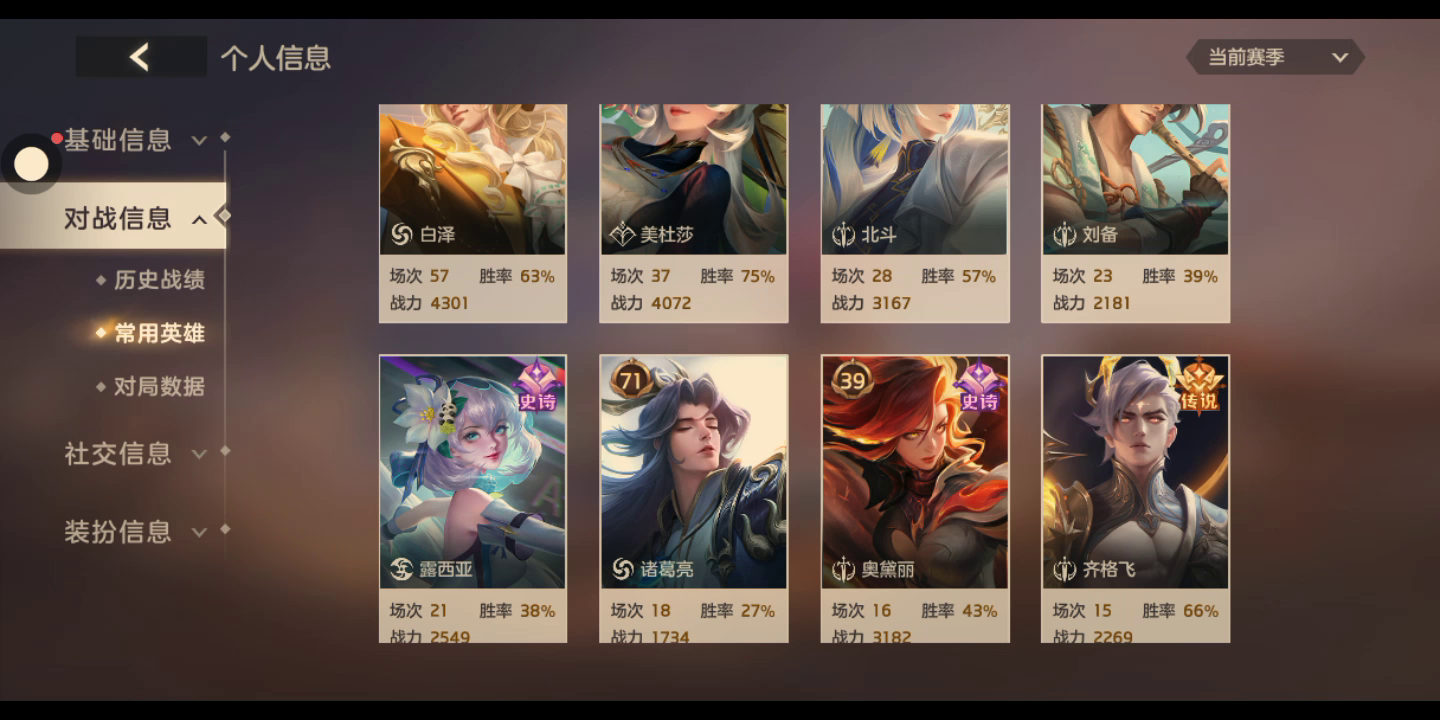
Task: Expand the 基础信息 section
Action: [135, 140]
